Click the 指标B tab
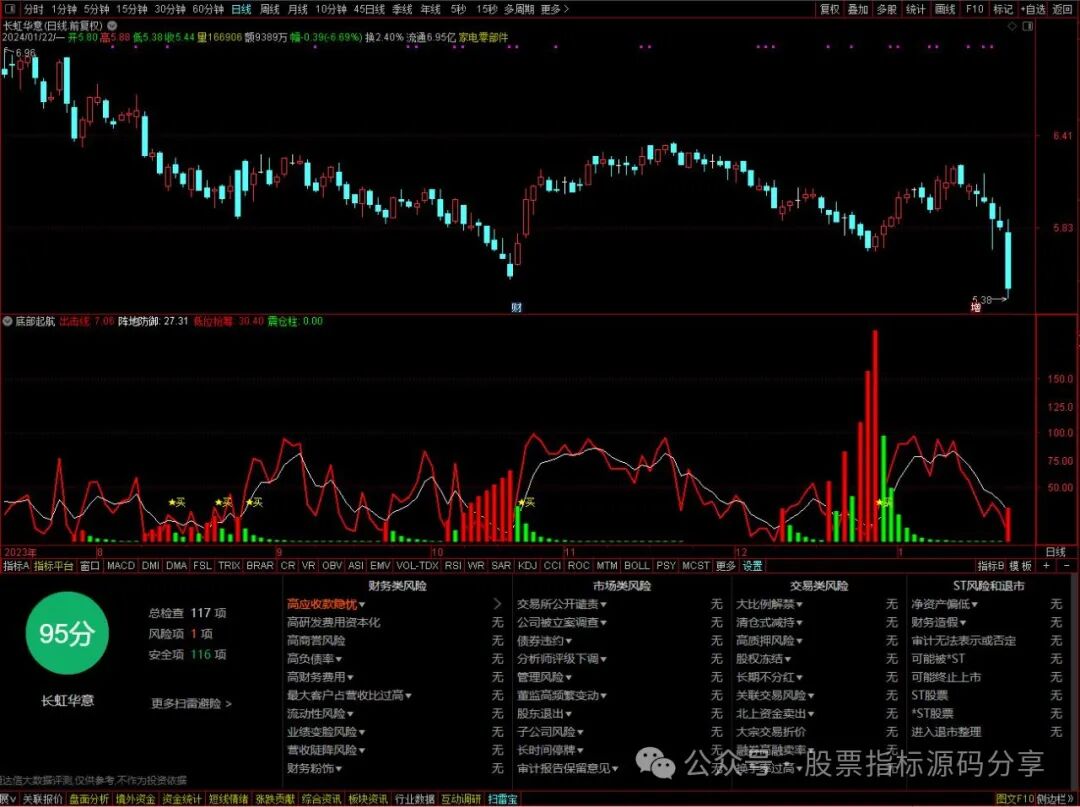 pos(990,565)
